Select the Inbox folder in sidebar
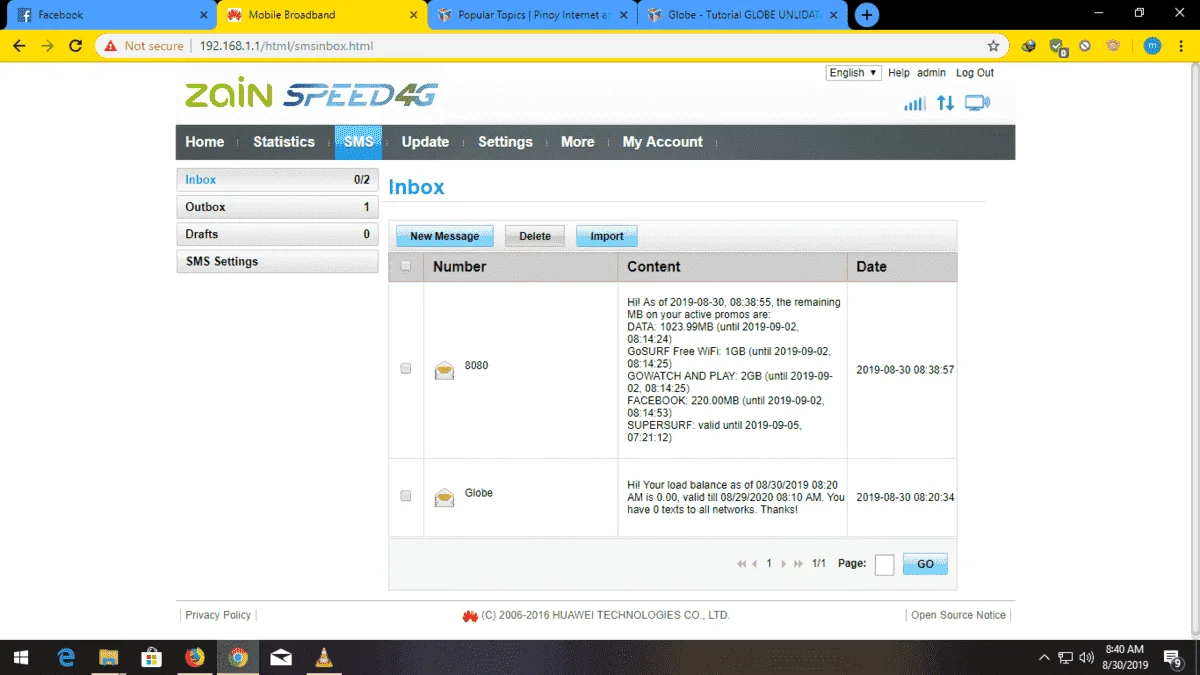The height and width of the screenshot is (675, 1200). (x=277, y=180)
